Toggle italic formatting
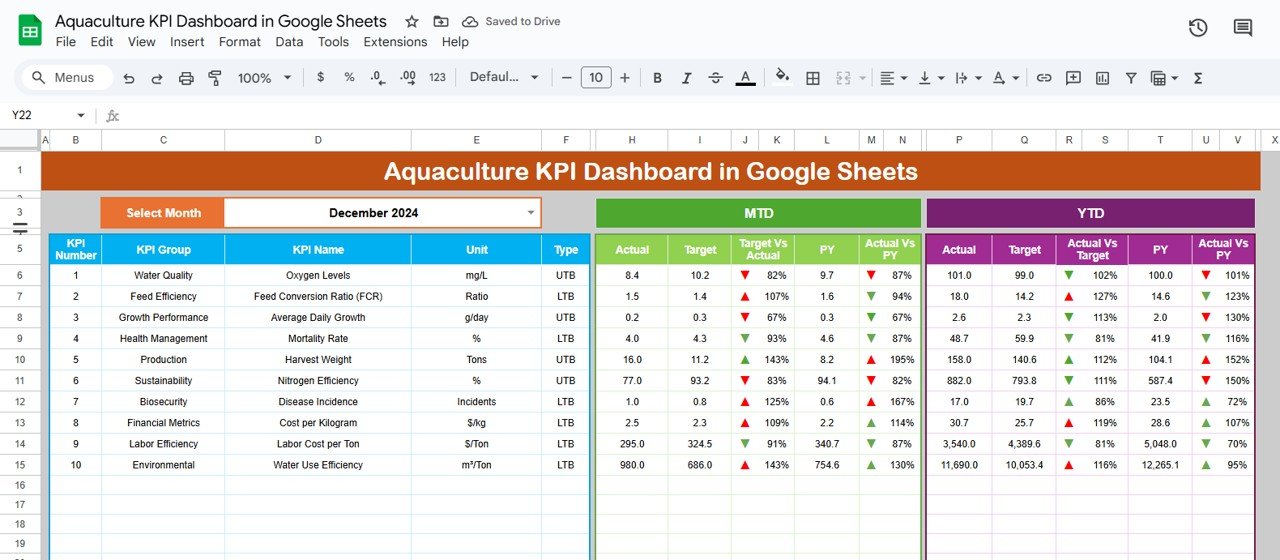1280x560 pixels. (x=686, y=78)
